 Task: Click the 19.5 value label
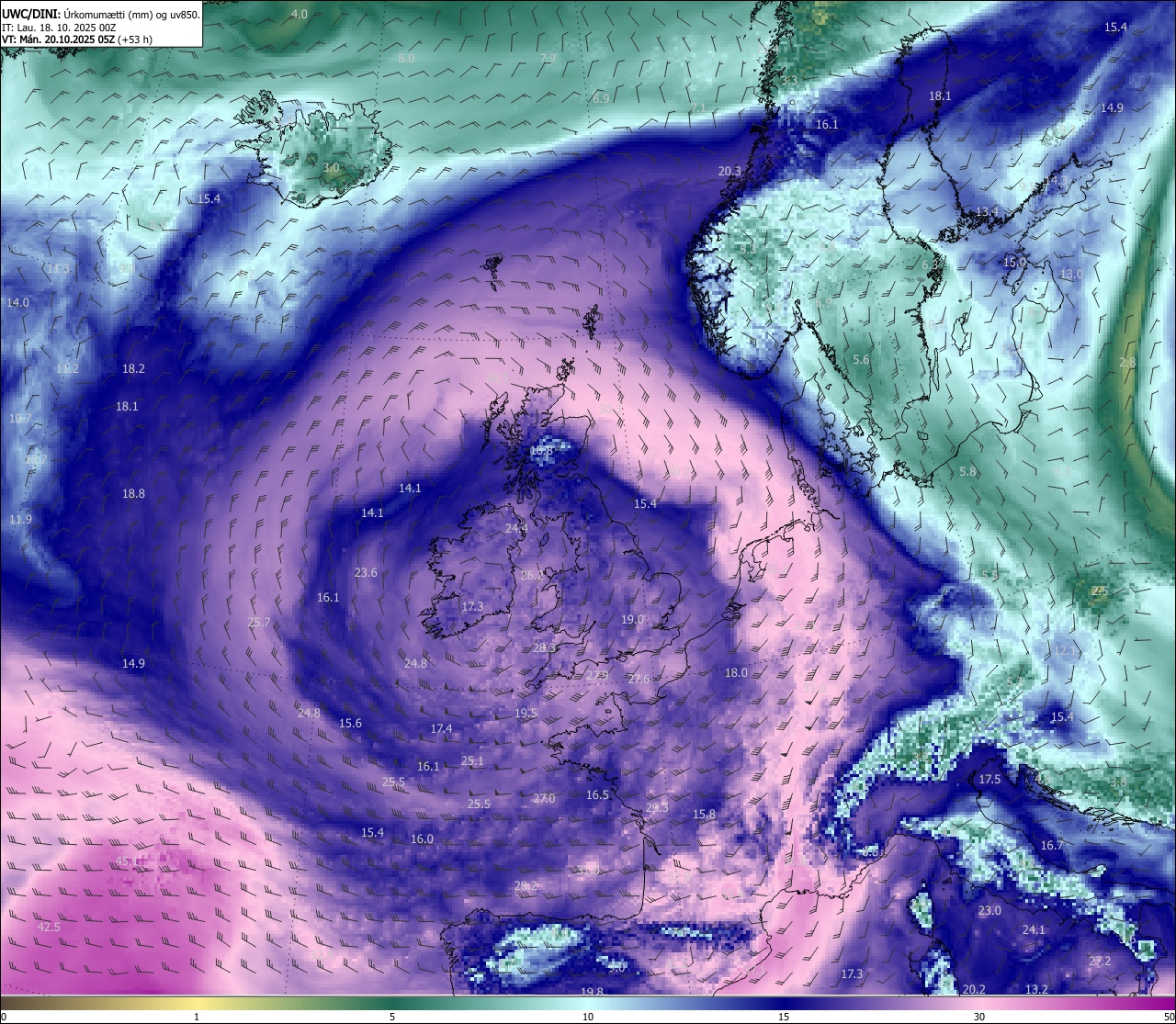[x=526, y=713]
